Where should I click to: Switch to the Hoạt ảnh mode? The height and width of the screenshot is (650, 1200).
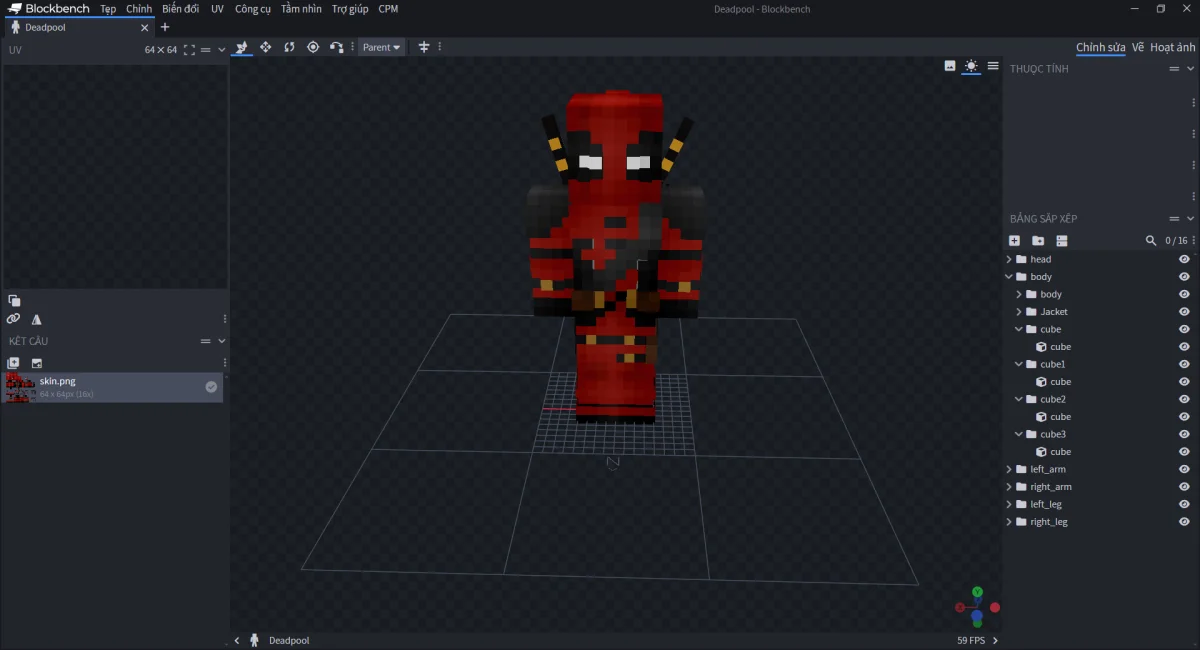1172,47
